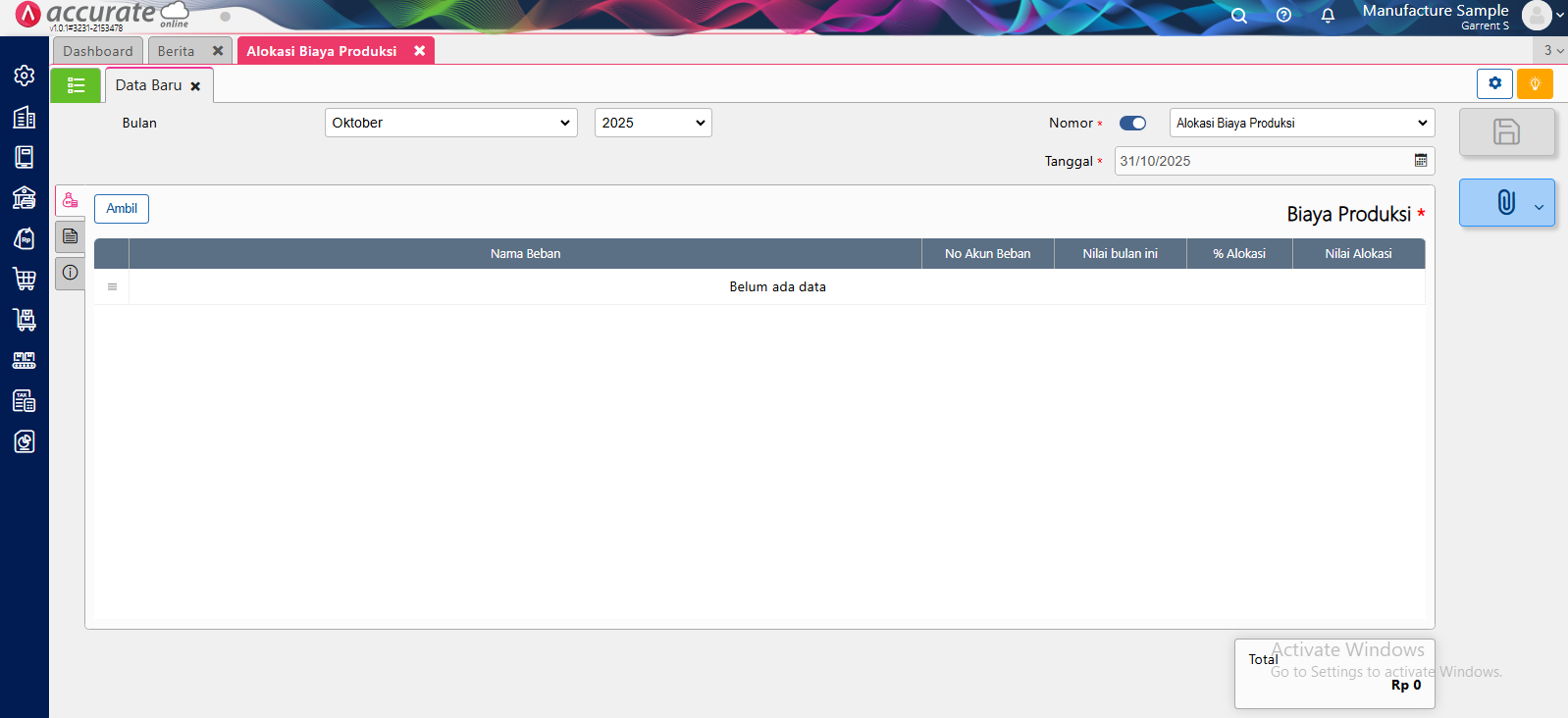Open the bank building module in sidebar
This screenshot has height=718, width=1568.
pos(25,198)
